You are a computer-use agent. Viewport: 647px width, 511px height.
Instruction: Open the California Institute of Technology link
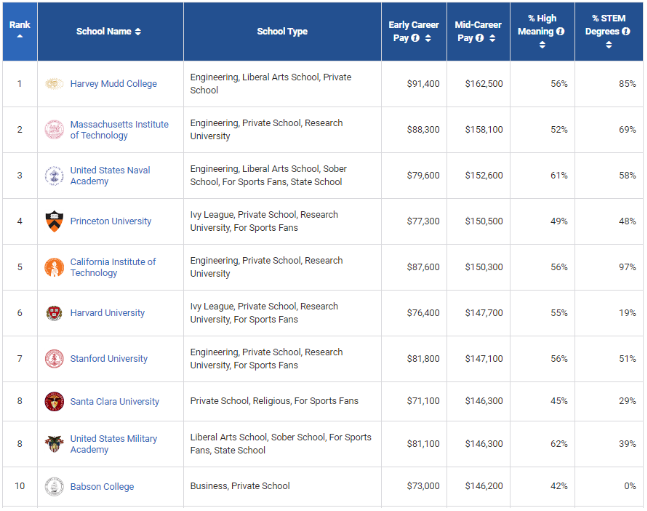[x=112, y=267]
